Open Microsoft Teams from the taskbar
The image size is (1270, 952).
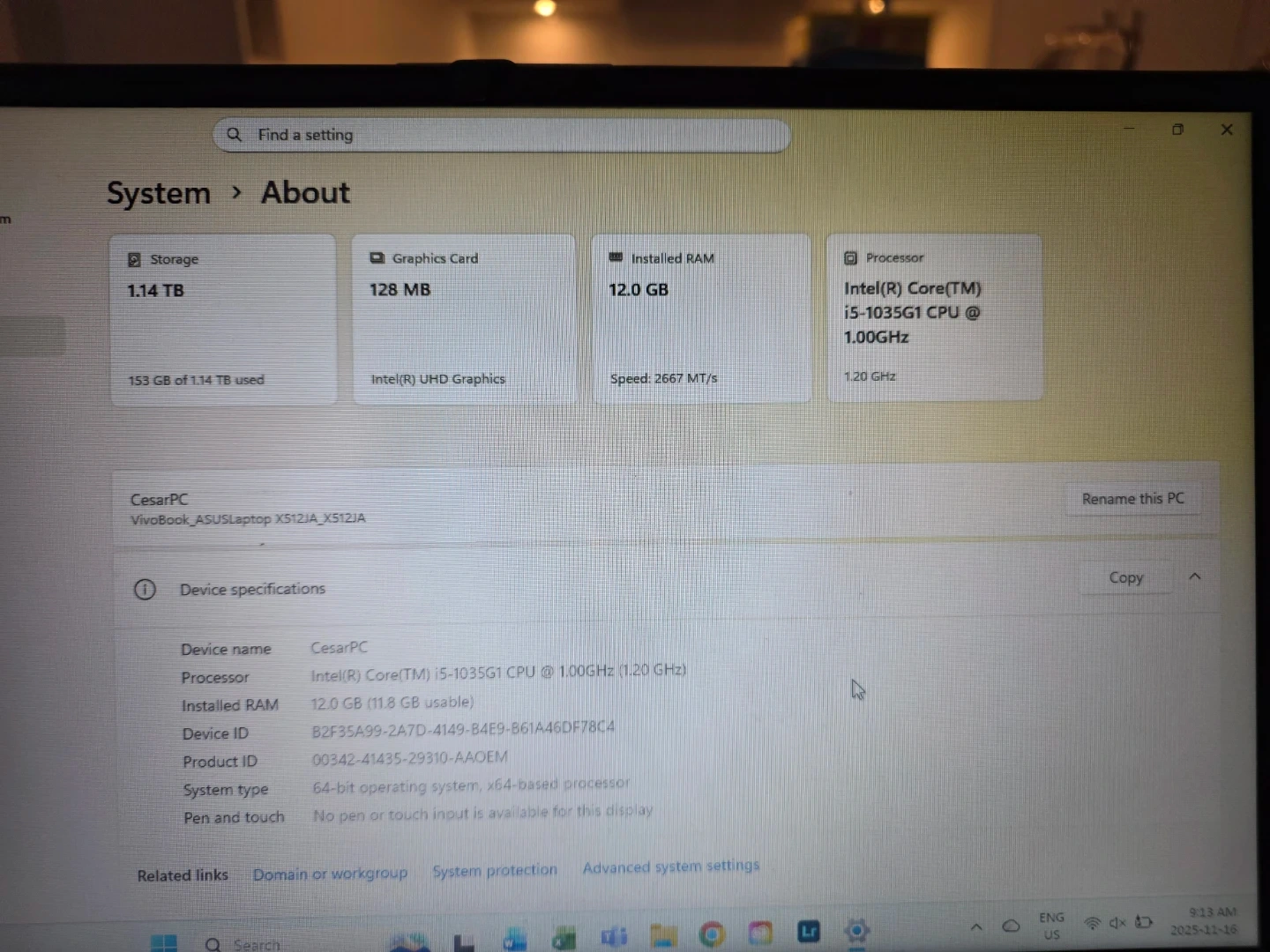614,936
